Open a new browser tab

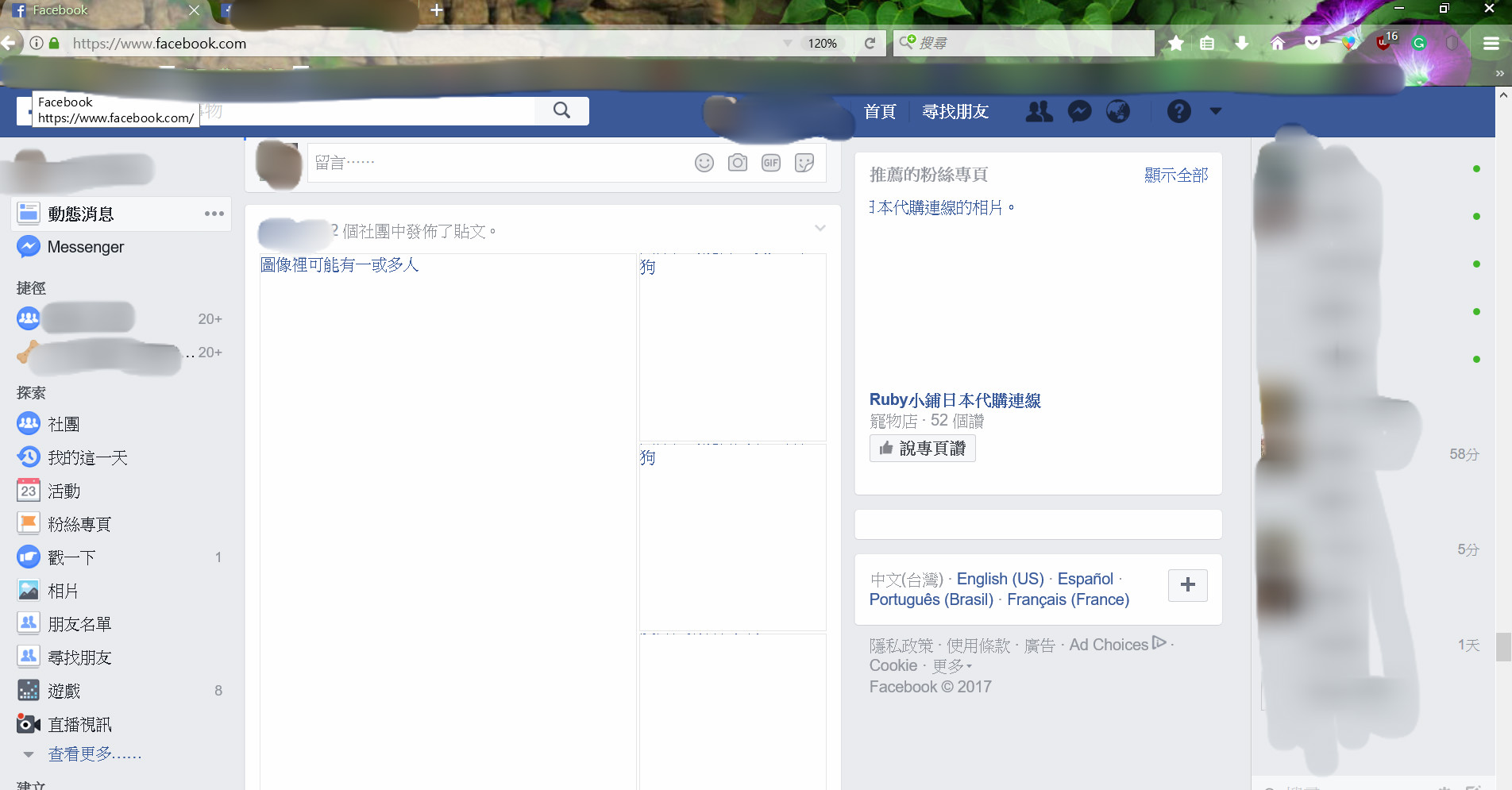[x=436, y=10]
